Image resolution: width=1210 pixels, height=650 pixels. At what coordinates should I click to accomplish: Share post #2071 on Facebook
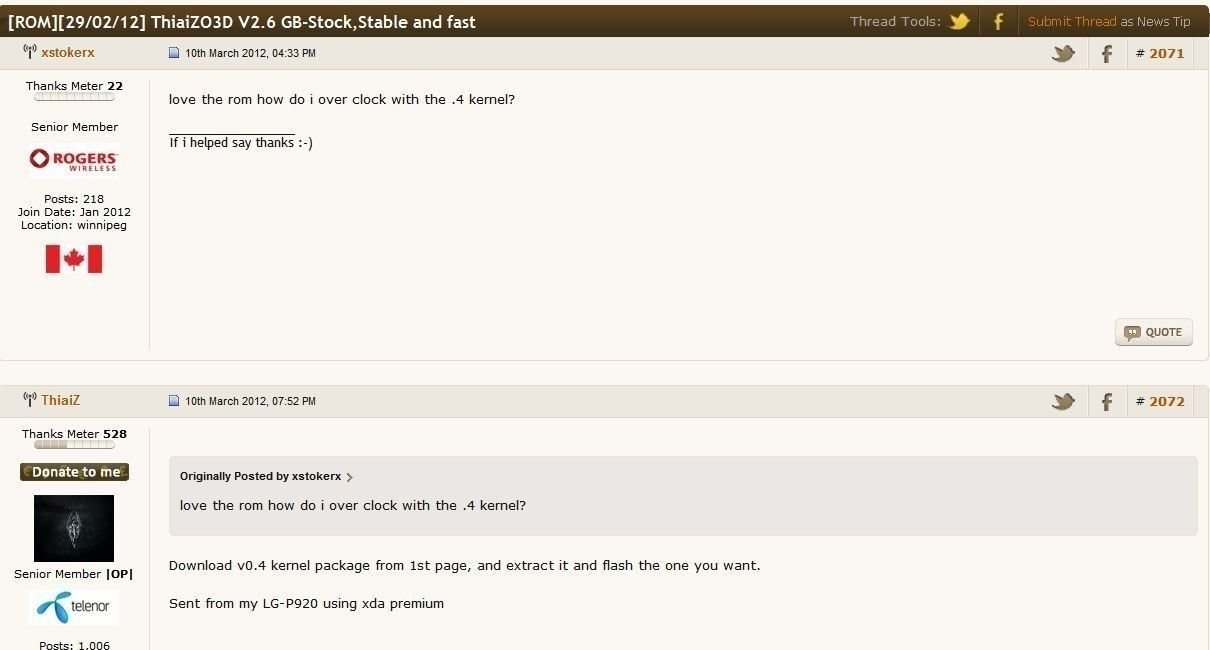(1106, 53)
